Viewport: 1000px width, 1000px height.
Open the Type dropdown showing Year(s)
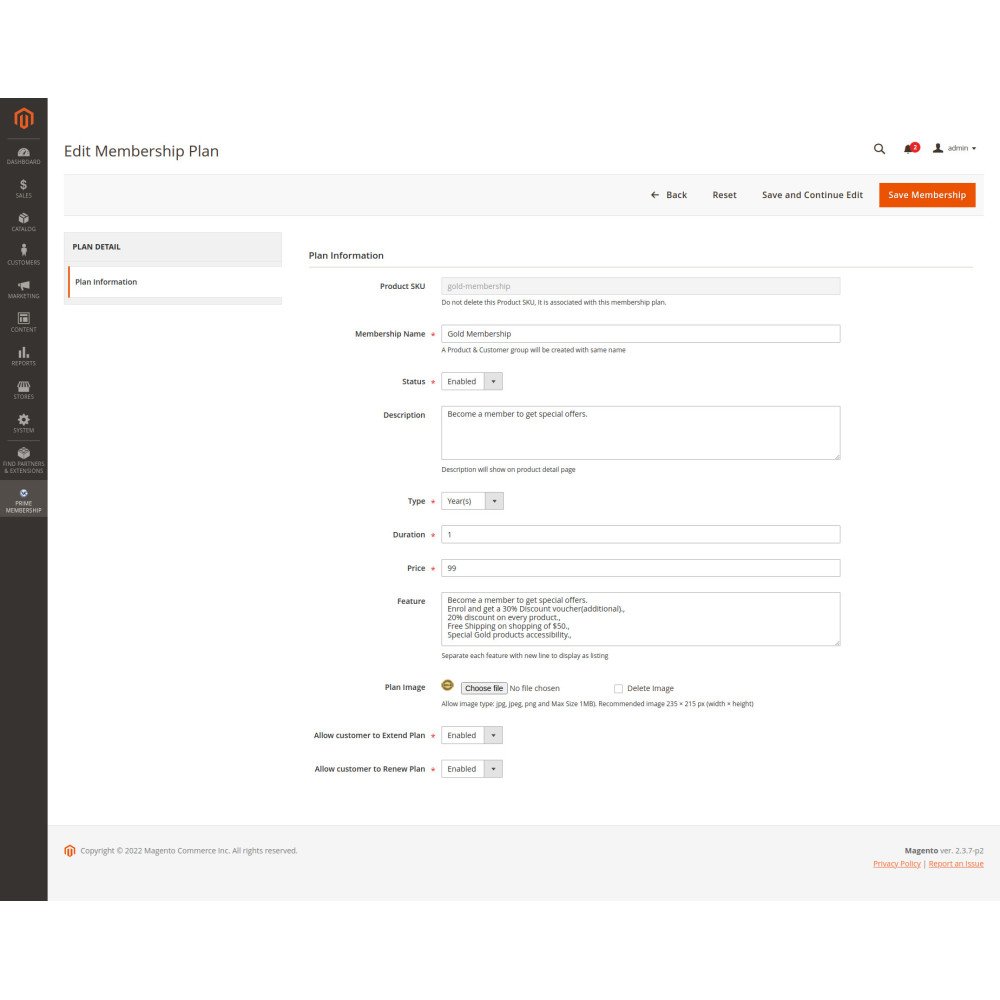(473, 501)
